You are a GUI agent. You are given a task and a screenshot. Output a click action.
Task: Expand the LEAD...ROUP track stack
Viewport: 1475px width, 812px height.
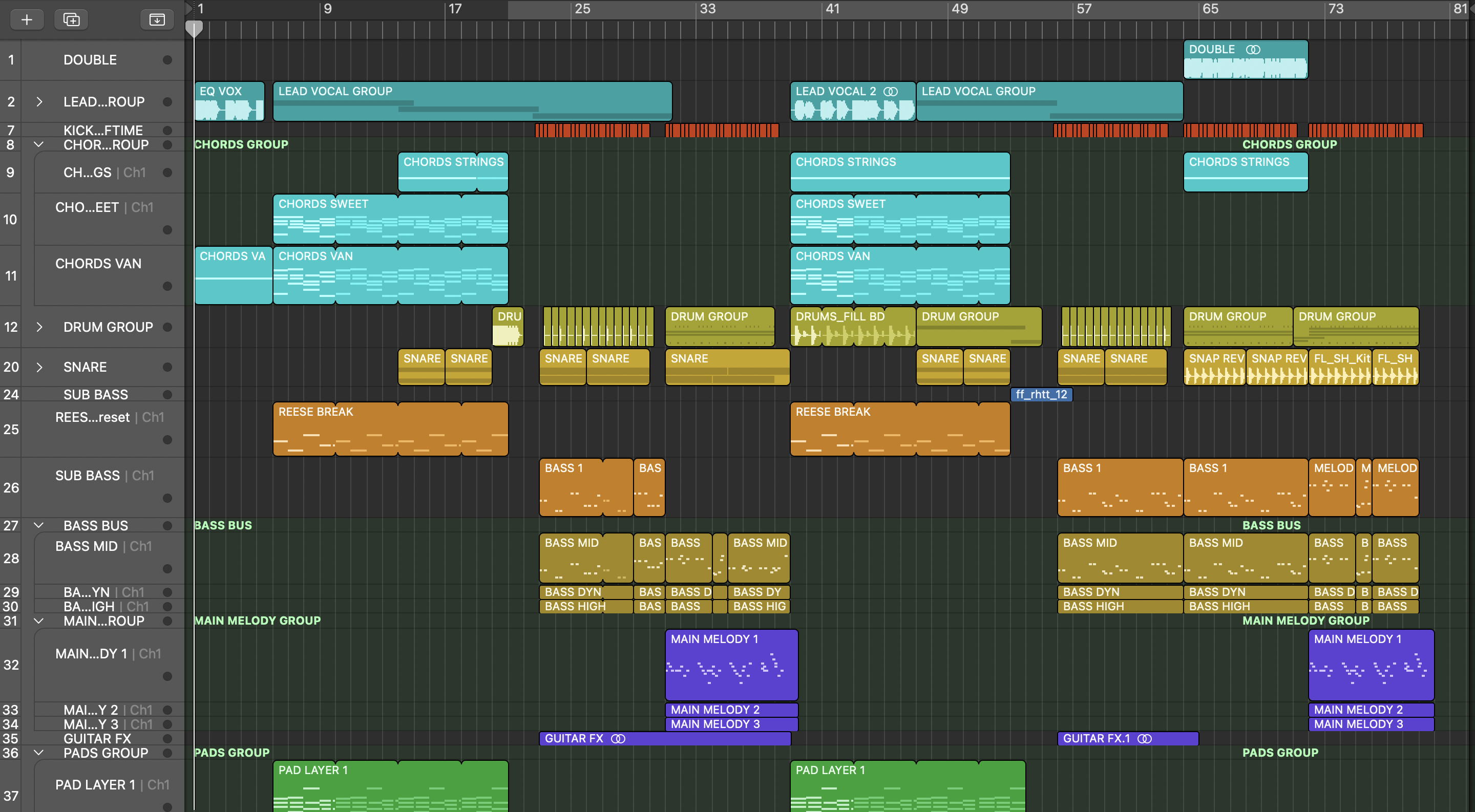pos(39,102)
